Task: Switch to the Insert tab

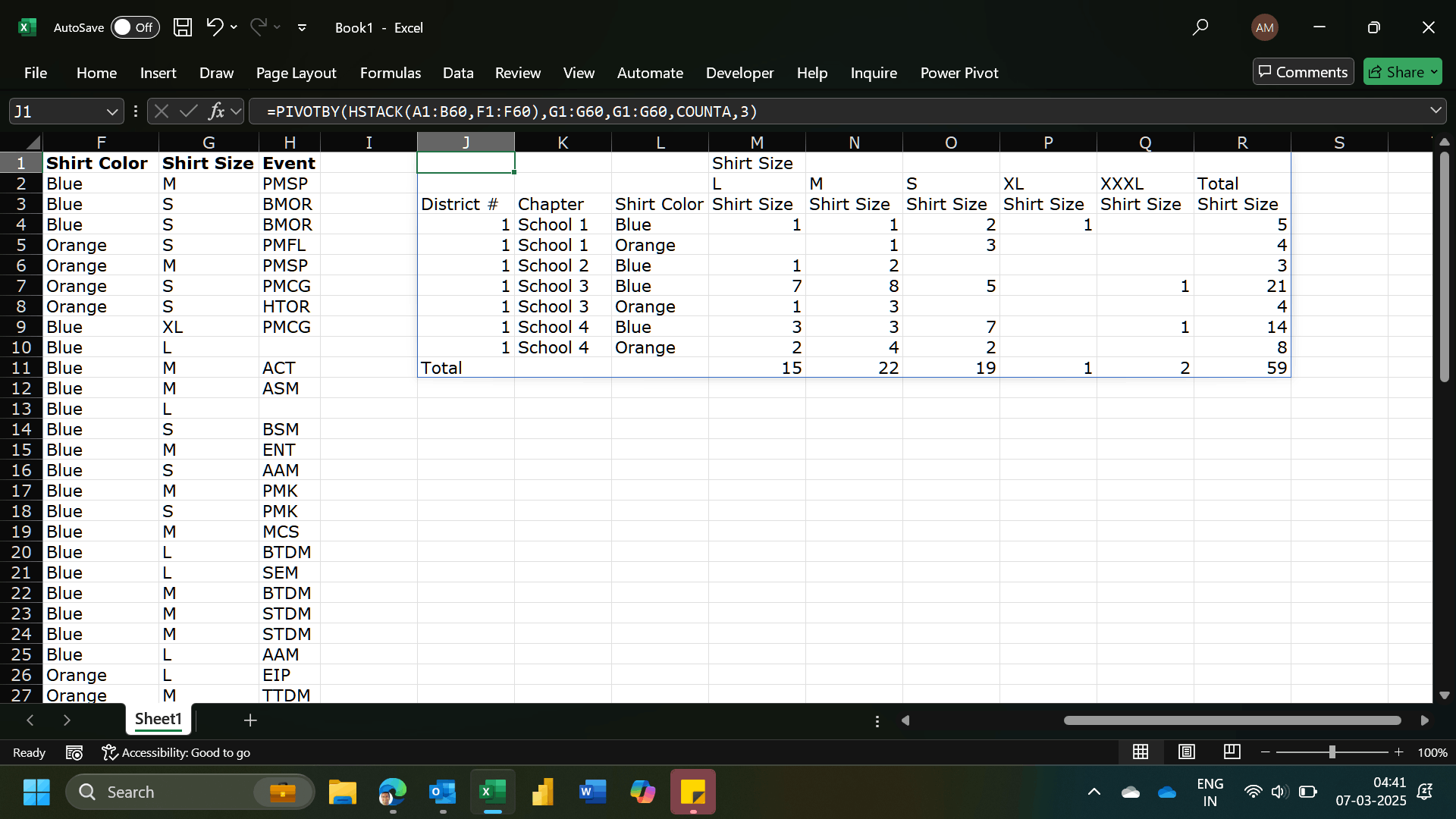Action: click(158, 73)
